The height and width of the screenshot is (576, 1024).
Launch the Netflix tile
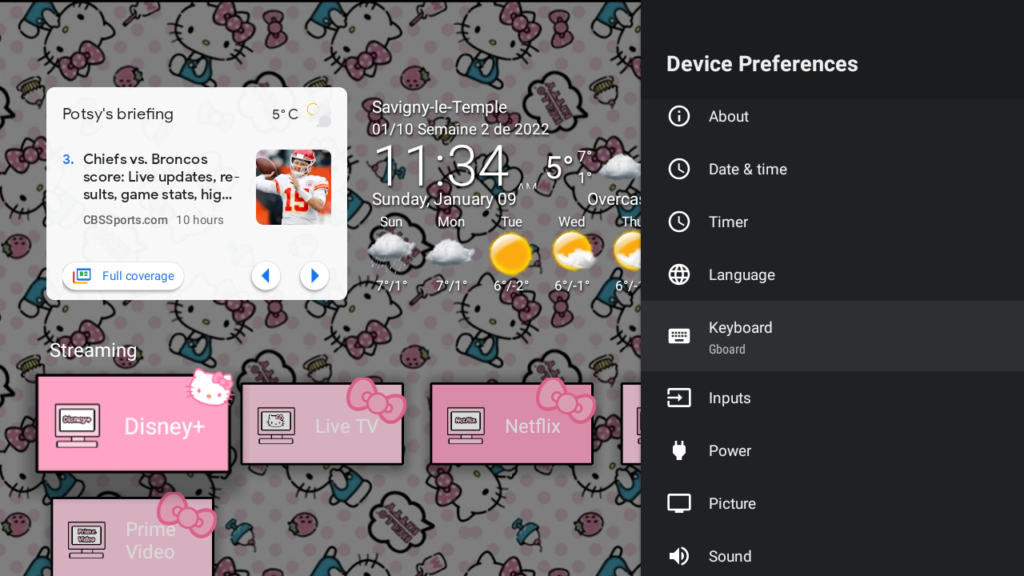click(511, 424)
